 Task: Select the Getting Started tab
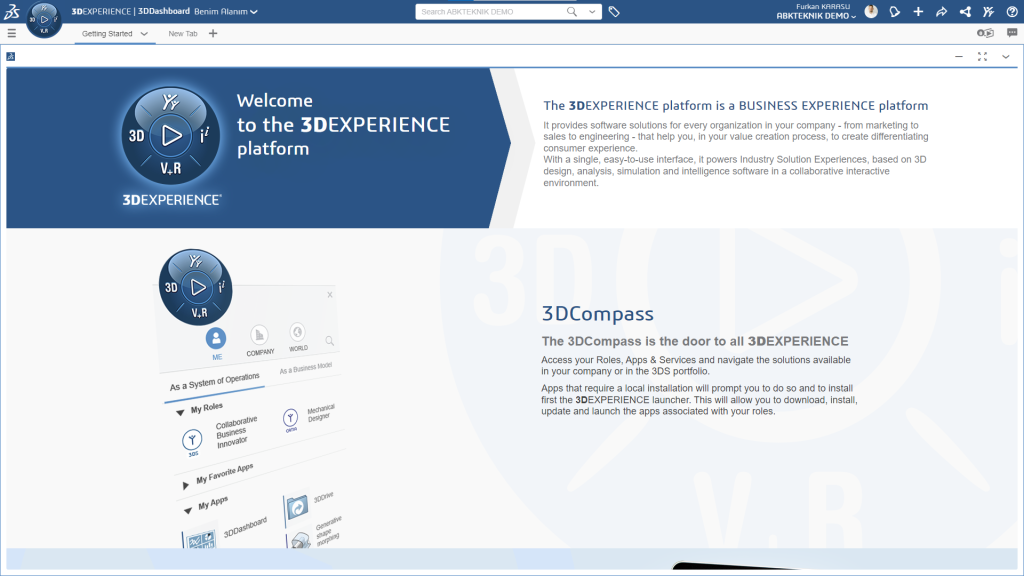pos(107,34)
